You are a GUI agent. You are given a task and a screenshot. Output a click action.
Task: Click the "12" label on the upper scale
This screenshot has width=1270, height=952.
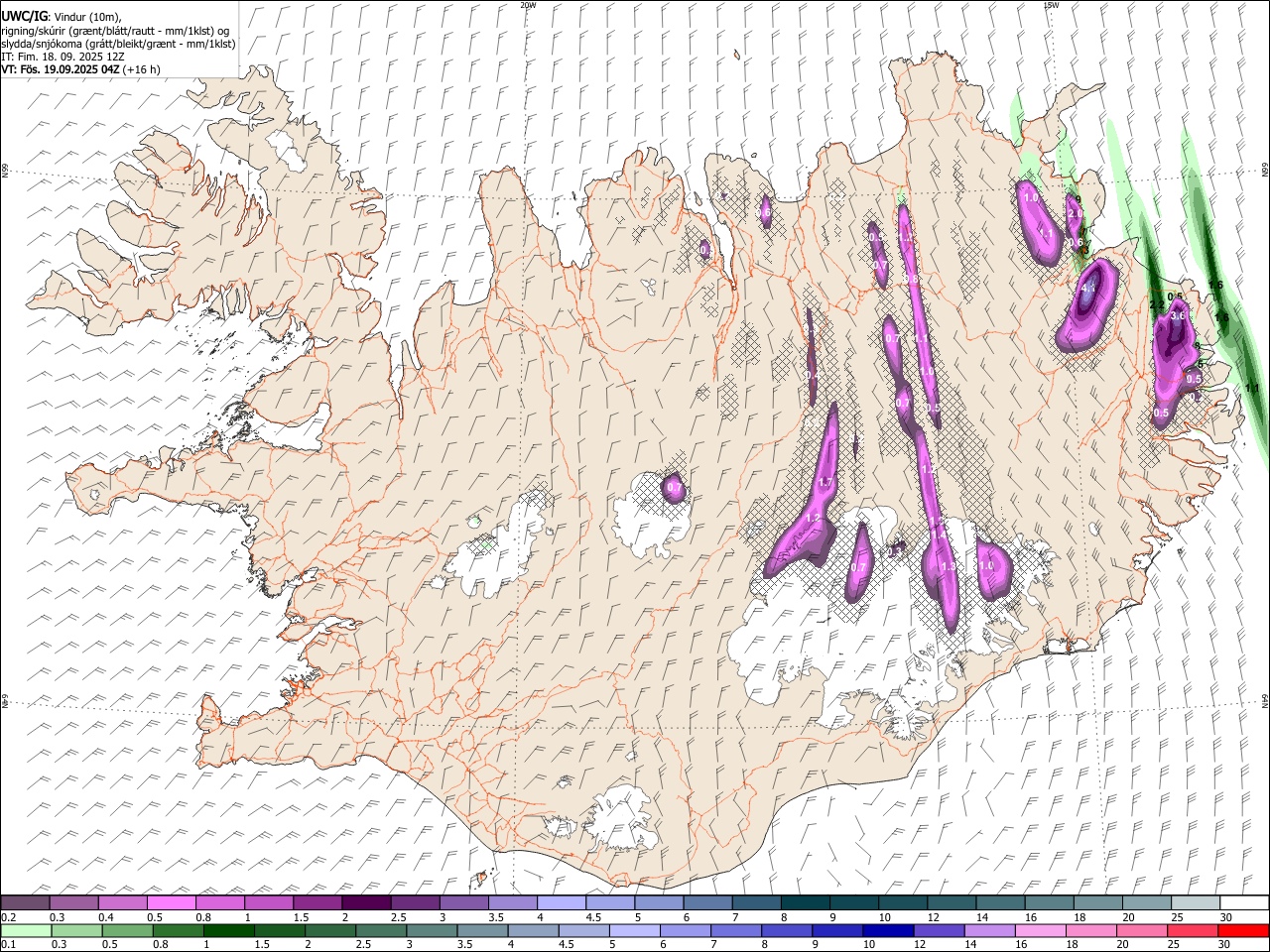pos(934,917)
